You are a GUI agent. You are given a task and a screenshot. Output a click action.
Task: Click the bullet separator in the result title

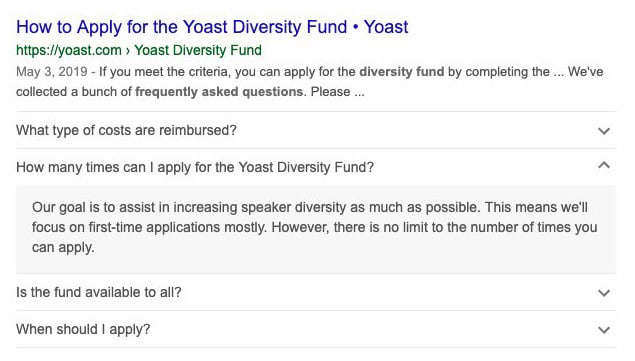pyautogui.click(x=356, y=28)
